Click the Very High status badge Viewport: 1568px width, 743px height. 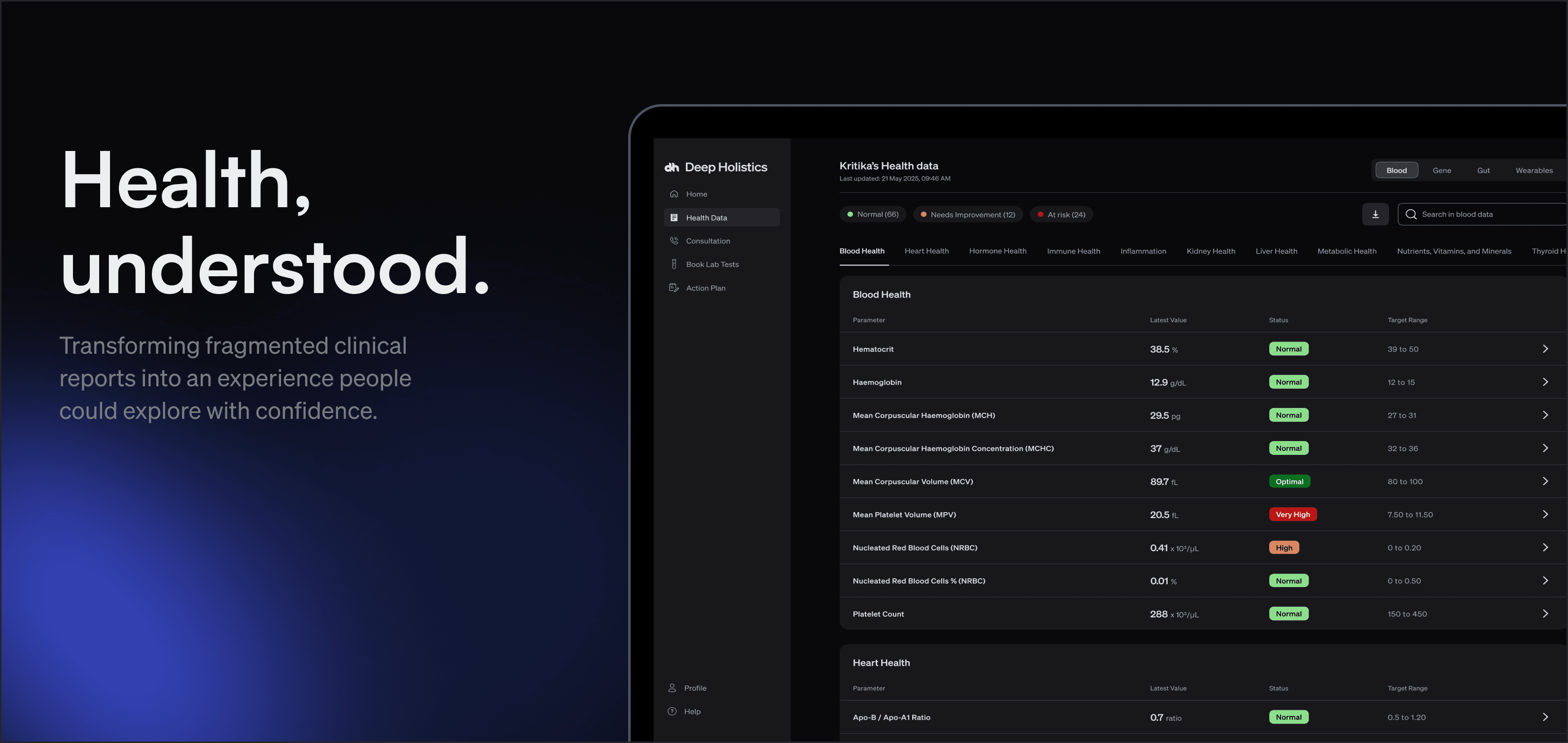tap(1293, 515)
